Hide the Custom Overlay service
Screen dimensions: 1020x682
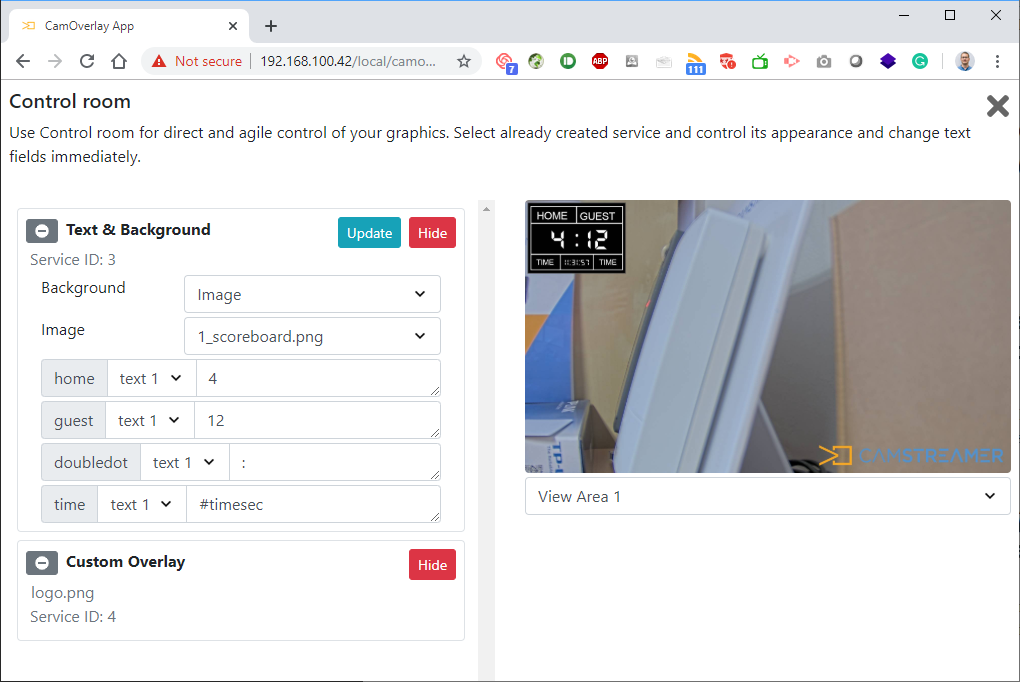432,565
